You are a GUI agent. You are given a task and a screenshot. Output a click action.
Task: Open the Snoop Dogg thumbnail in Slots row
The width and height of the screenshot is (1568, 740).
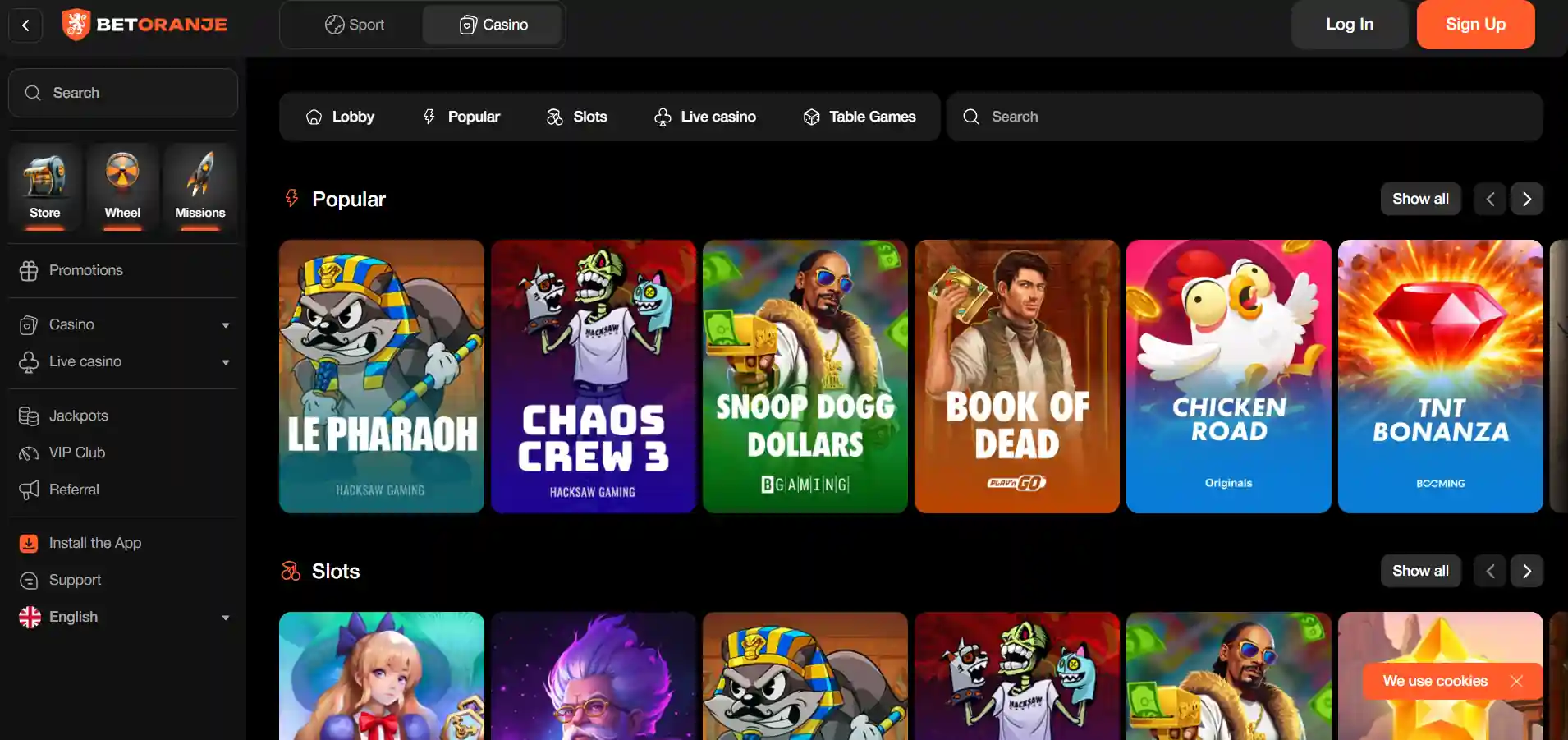tap(1229, 676)
